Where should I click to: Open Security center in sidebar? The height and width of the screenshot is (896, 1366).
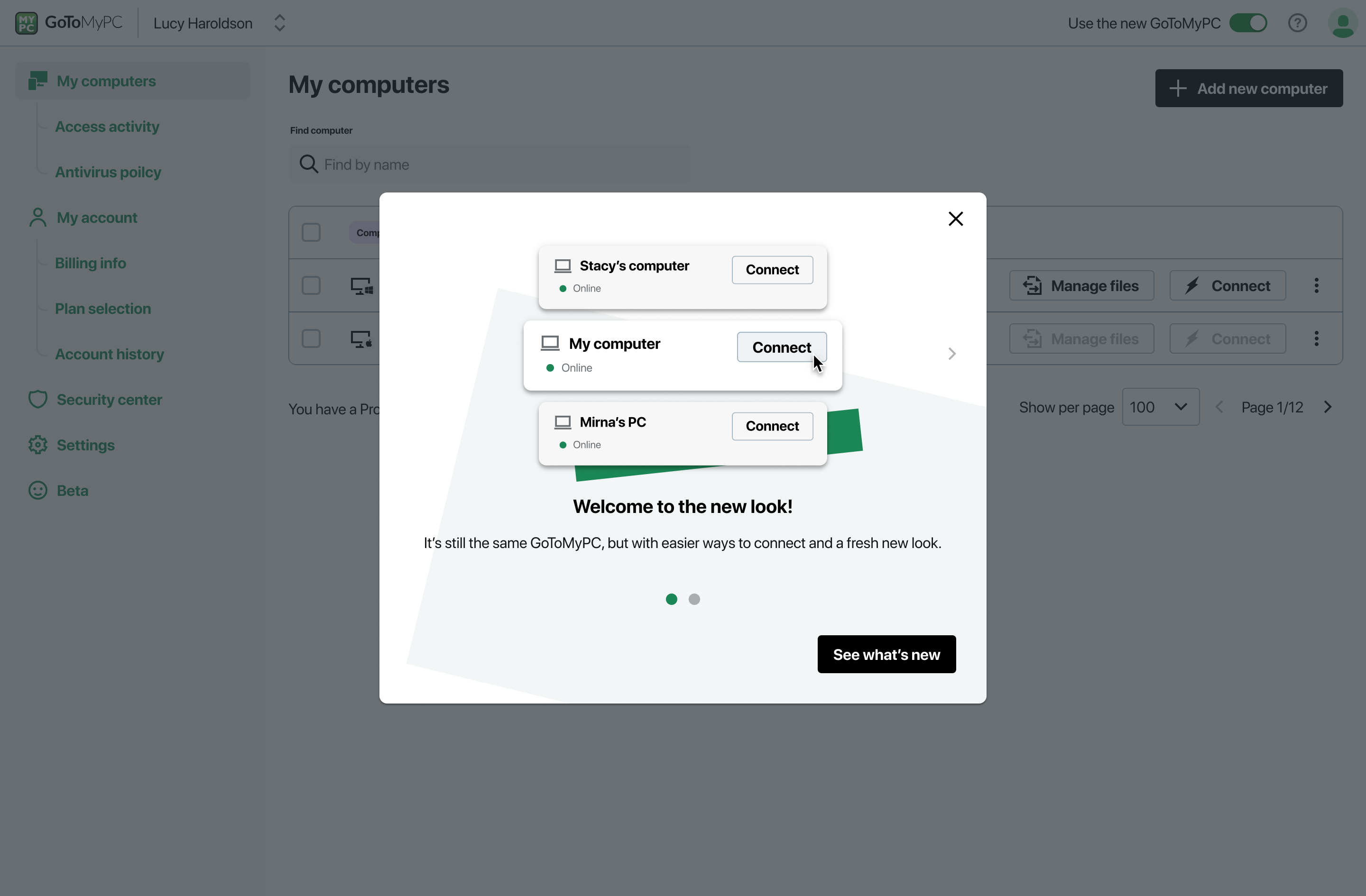109,399
